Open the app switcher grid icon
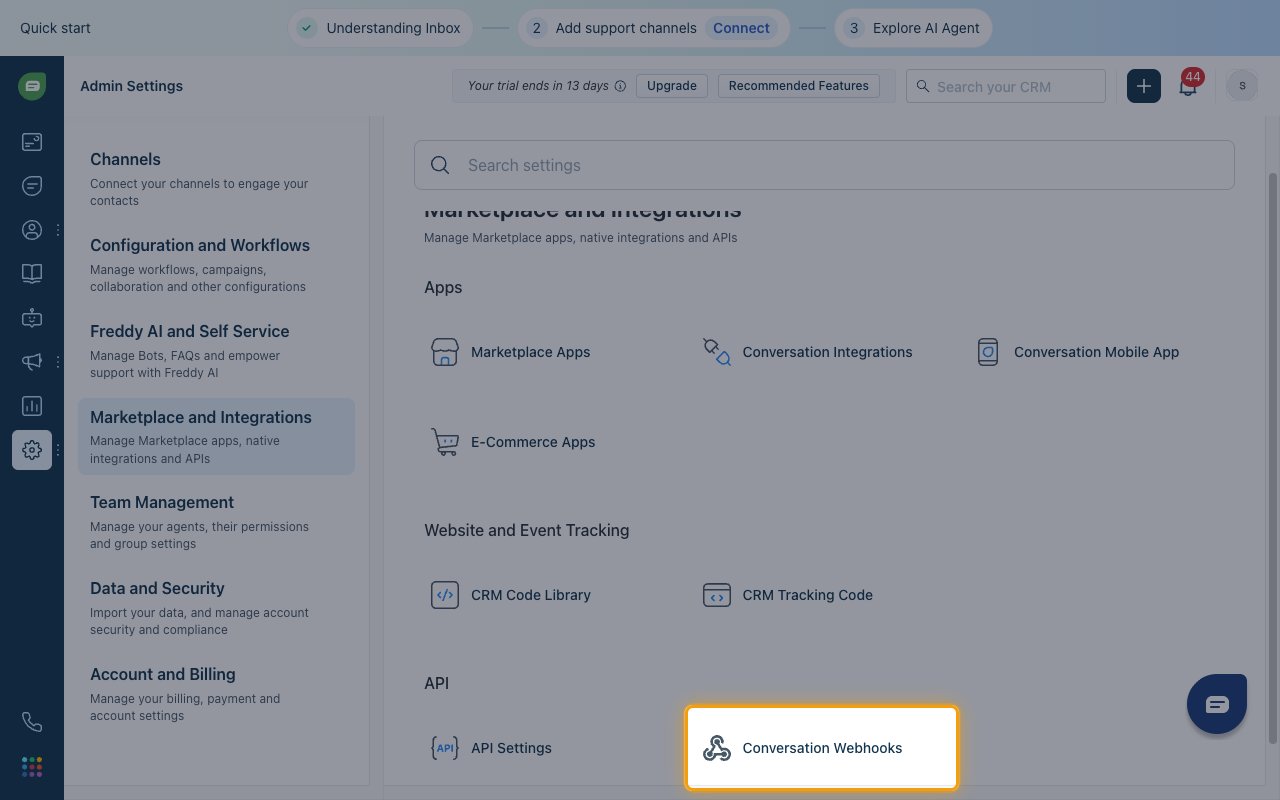1280x800 pixels. click(32, 767)
